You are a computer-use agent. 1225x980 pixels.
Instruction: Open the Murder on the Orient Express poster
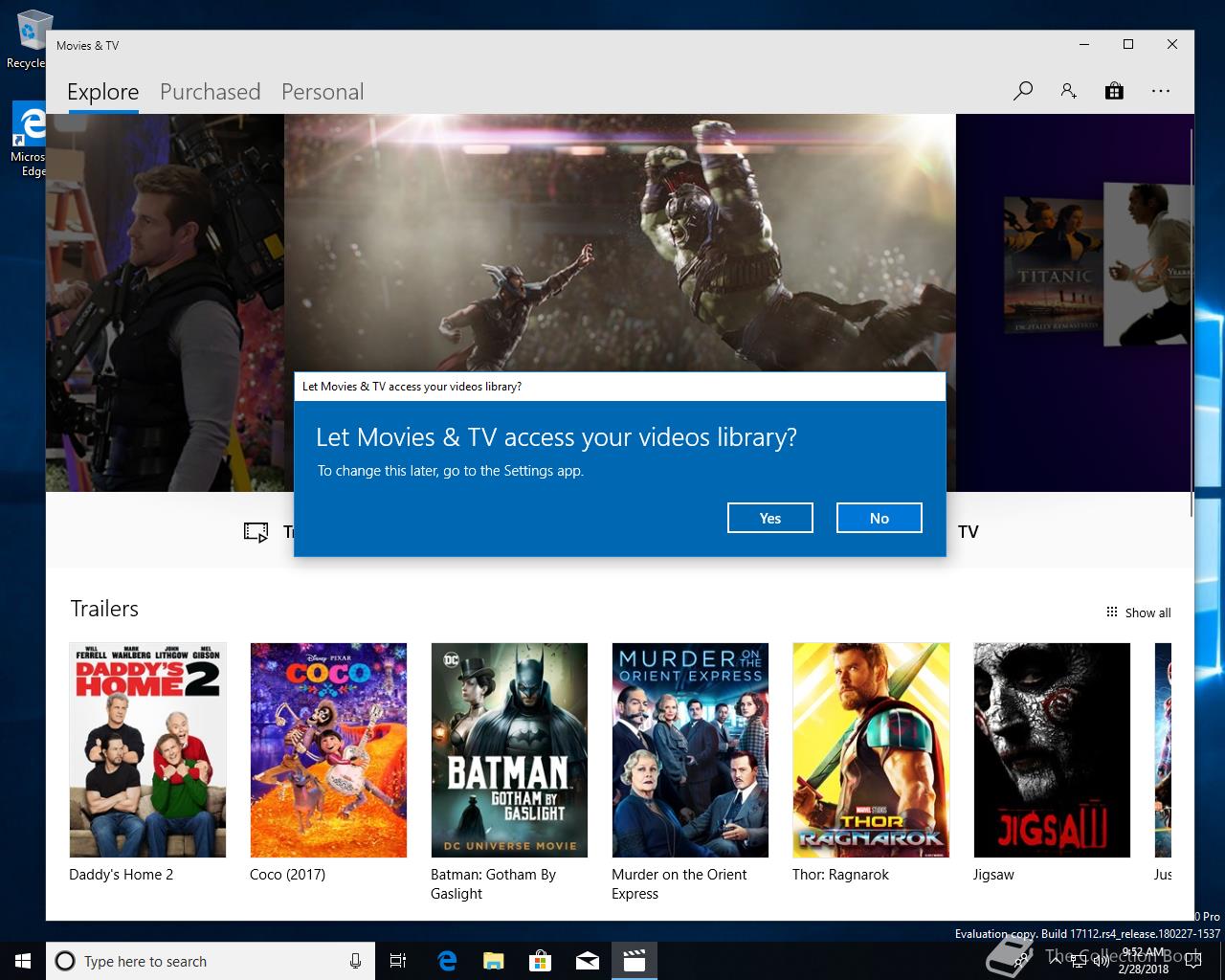point(690,750)
